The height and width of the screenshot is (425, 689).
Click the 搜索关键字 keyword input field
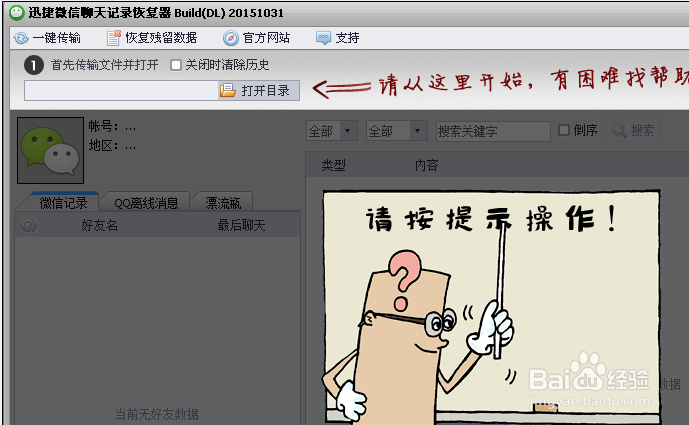(x=493, y=131)
